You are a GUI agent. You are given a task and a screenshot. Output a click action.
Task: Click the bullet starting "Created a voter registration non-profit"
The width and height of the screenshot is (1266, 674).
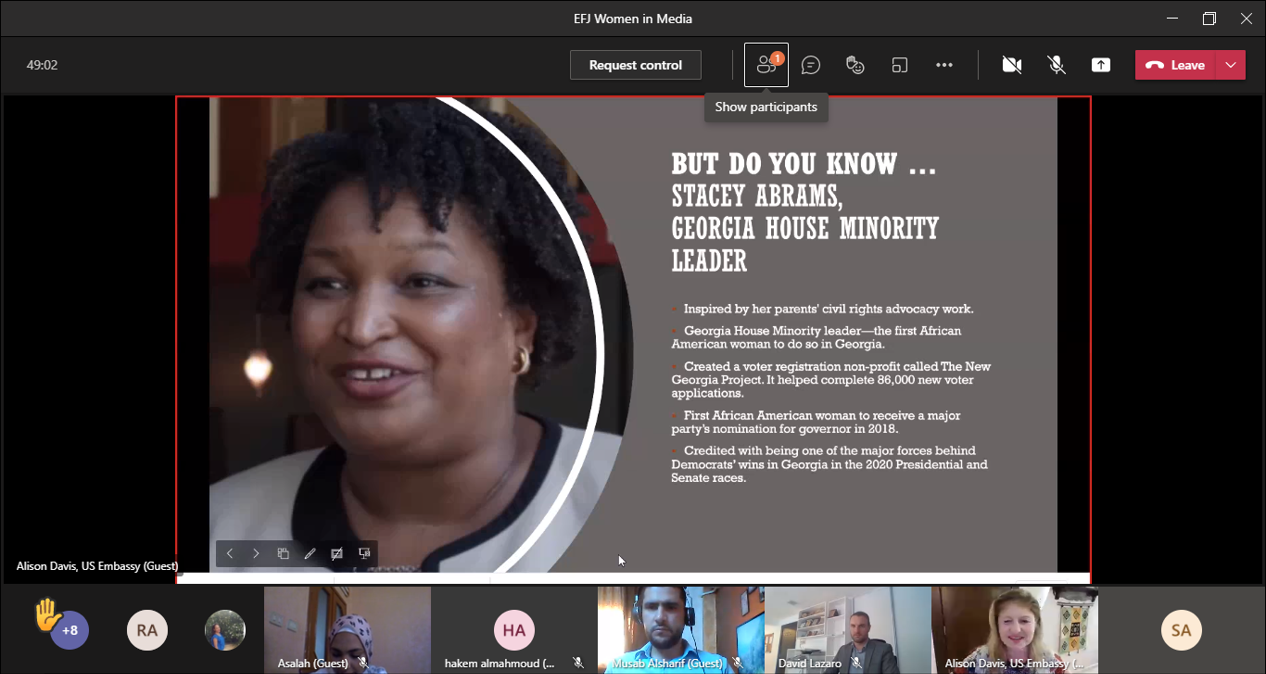point(831,380)
